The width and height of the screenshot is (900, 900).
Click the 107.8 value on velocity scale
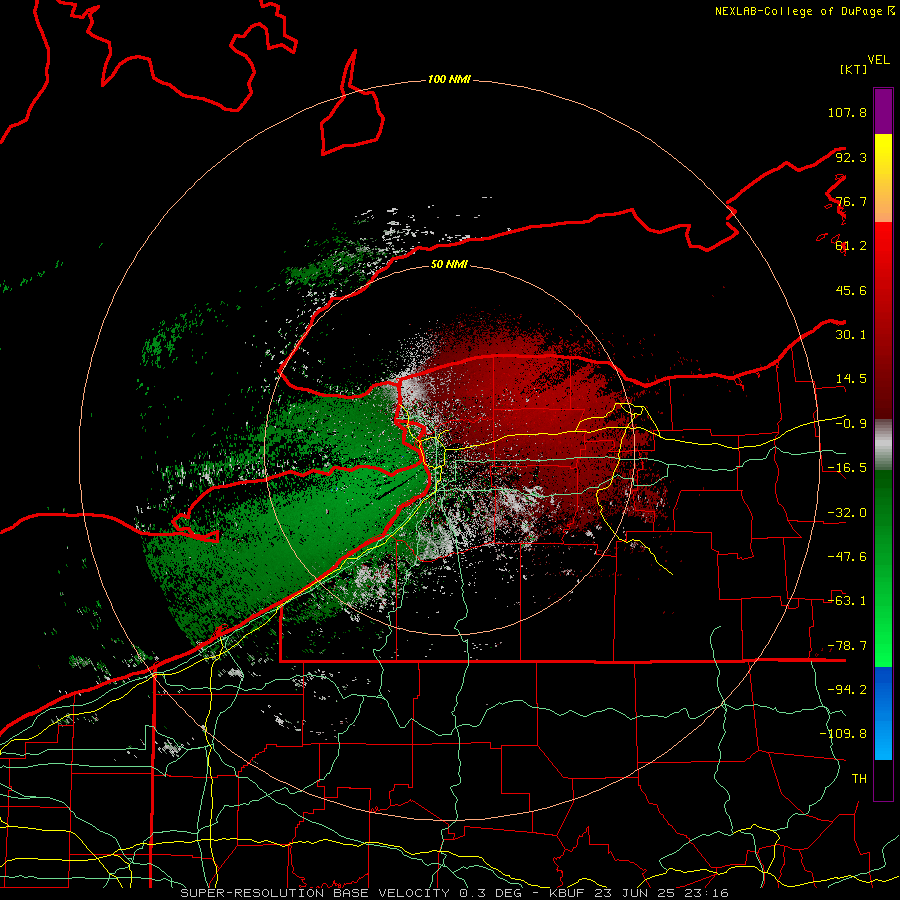click(847, 112)
